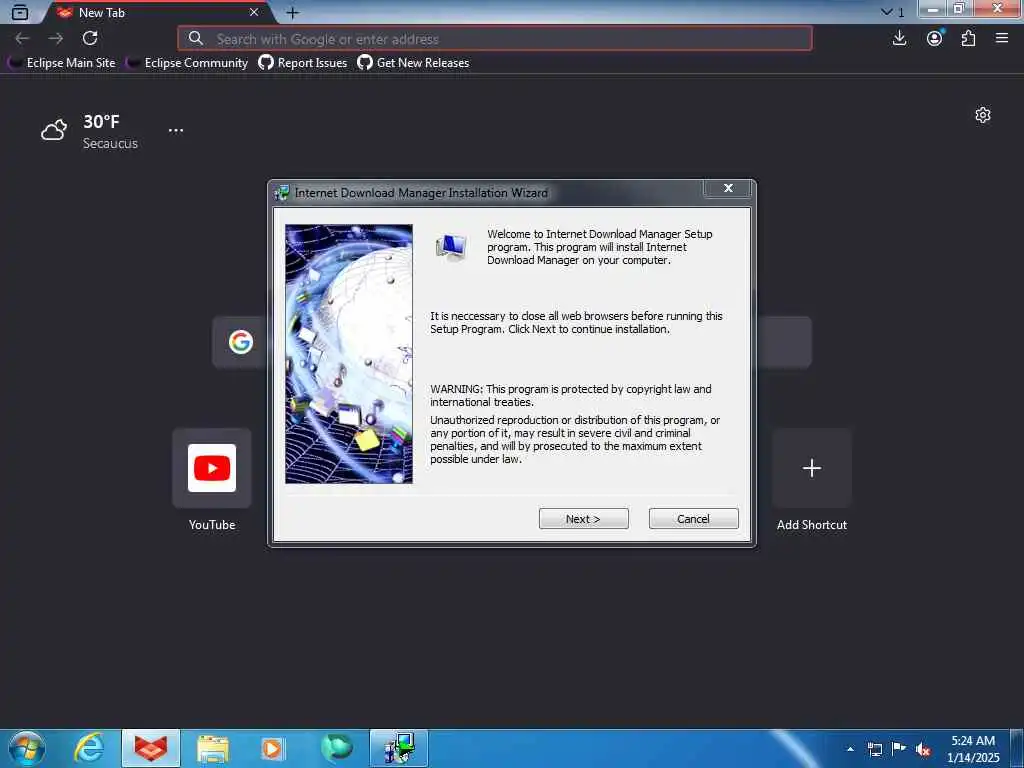1024x768 pixels.
Task: Open the Eclipse Main Site bookmark
Action: pos(61,63)
